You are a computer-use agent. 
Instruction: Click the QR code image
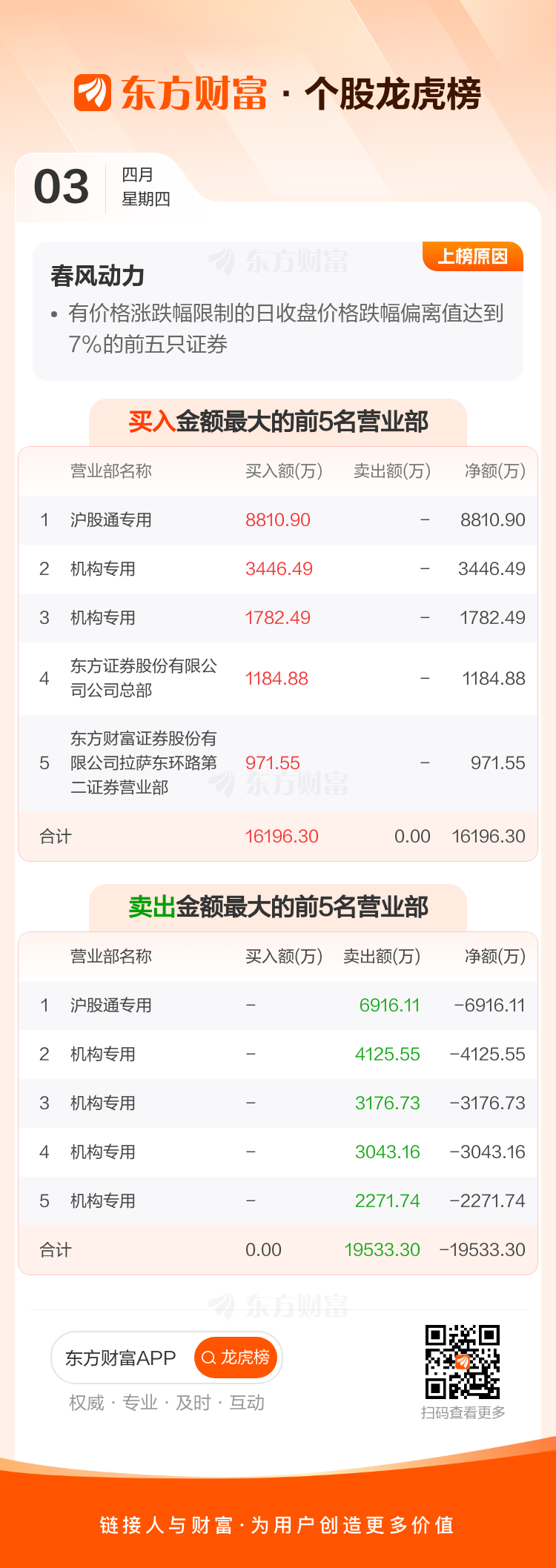pos(463,1362)
